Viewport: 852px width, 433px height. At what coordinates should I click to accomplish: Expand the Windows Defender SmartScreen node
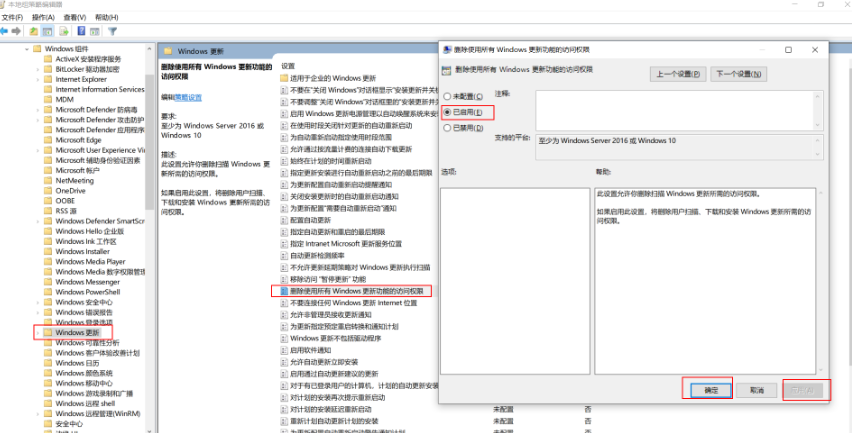click(x=37, y=221)
